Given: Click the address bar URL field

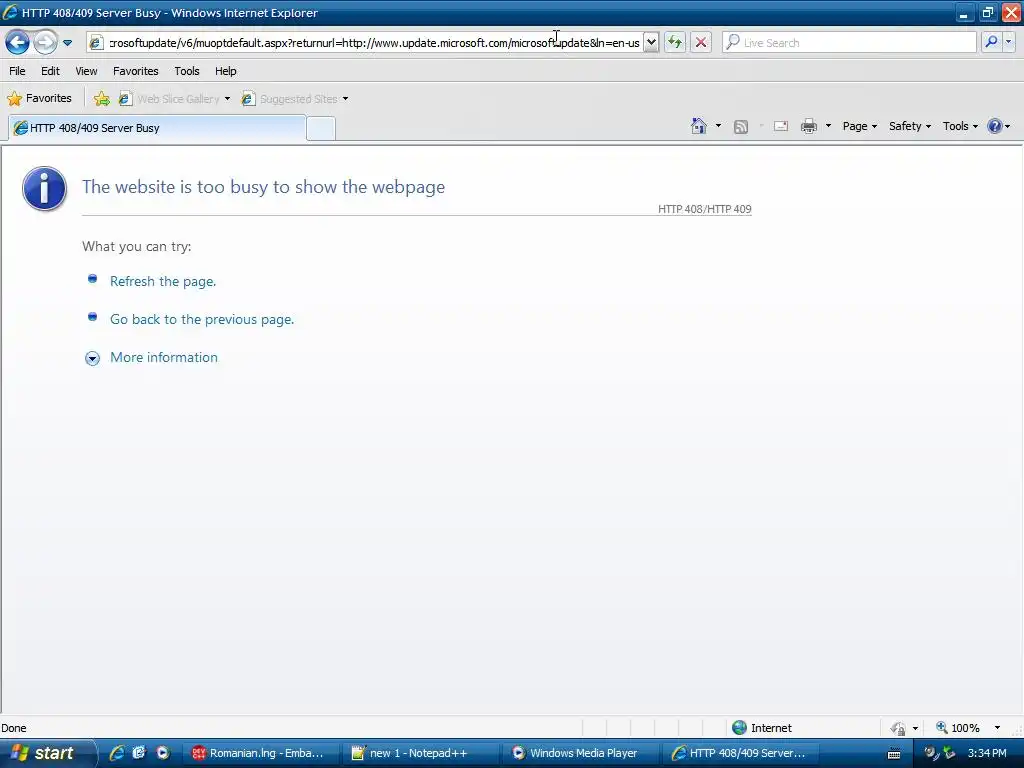Looking at the screenshot, I should click(x=374, y=43).
